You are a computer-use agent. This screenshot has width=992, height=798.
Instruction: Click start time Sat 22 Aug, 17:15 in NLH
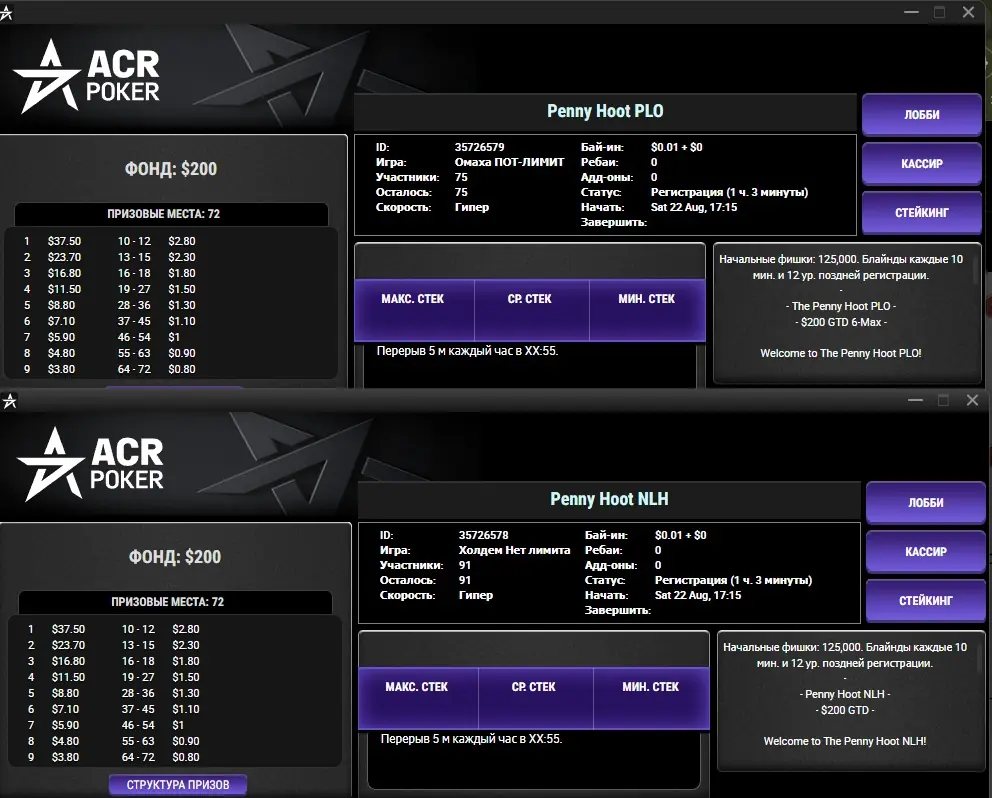point(698,595)
